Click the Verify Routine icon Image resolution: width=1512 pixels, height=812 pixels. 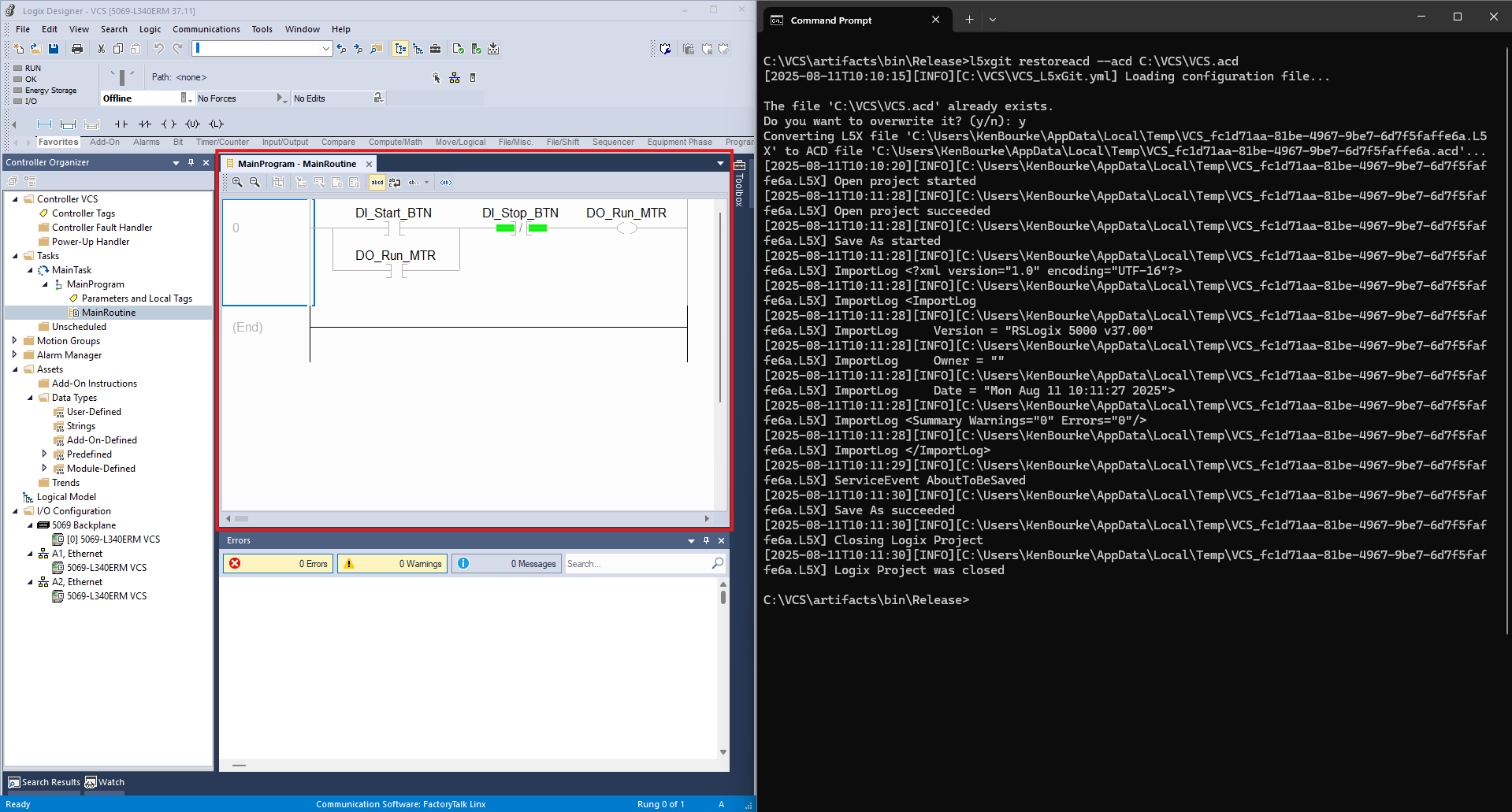click(459, 49)
